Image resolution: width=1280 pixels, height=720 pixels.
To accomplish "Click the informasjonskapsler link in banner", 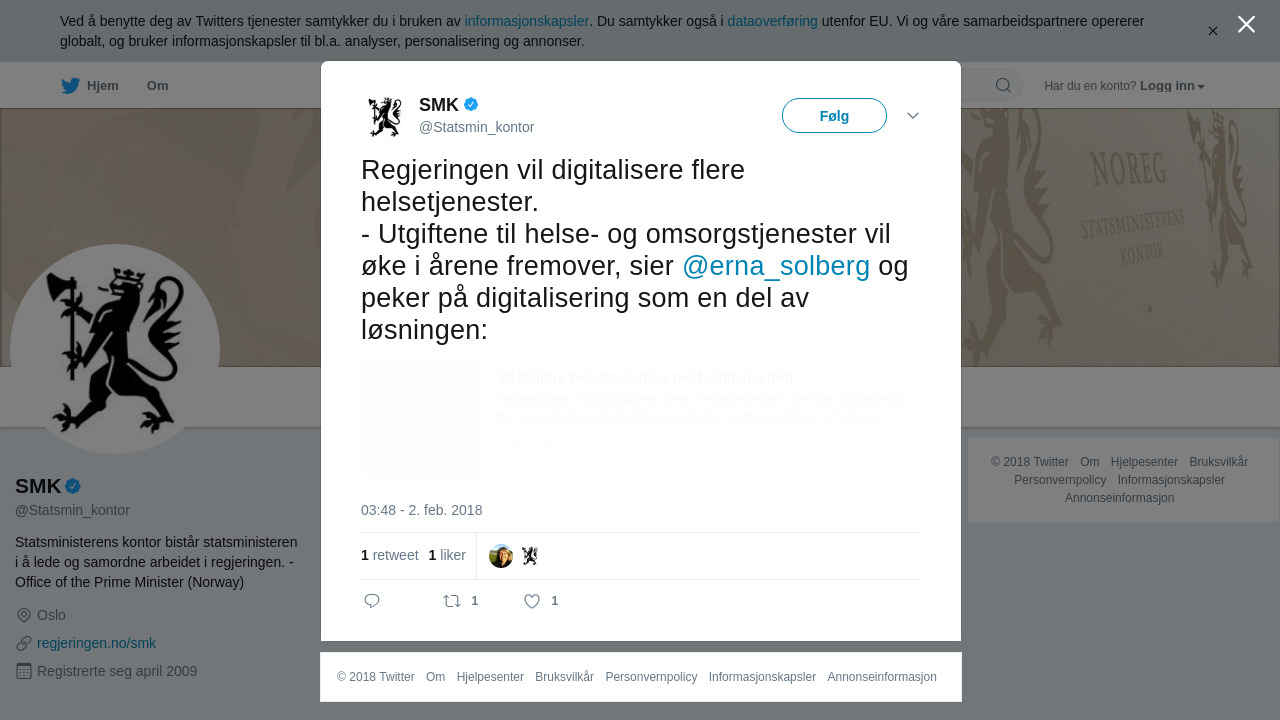I will pyautogui.click(x=526, y=21).
